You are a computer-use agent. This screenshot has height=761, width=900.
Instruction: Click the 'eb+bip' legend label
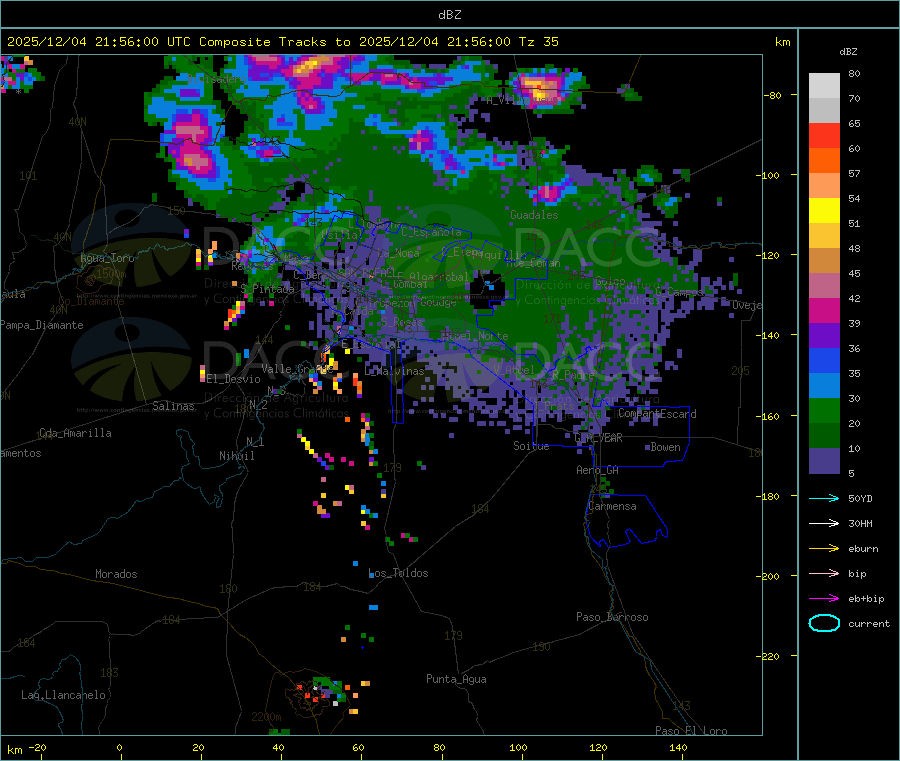[x=866, y=599]
